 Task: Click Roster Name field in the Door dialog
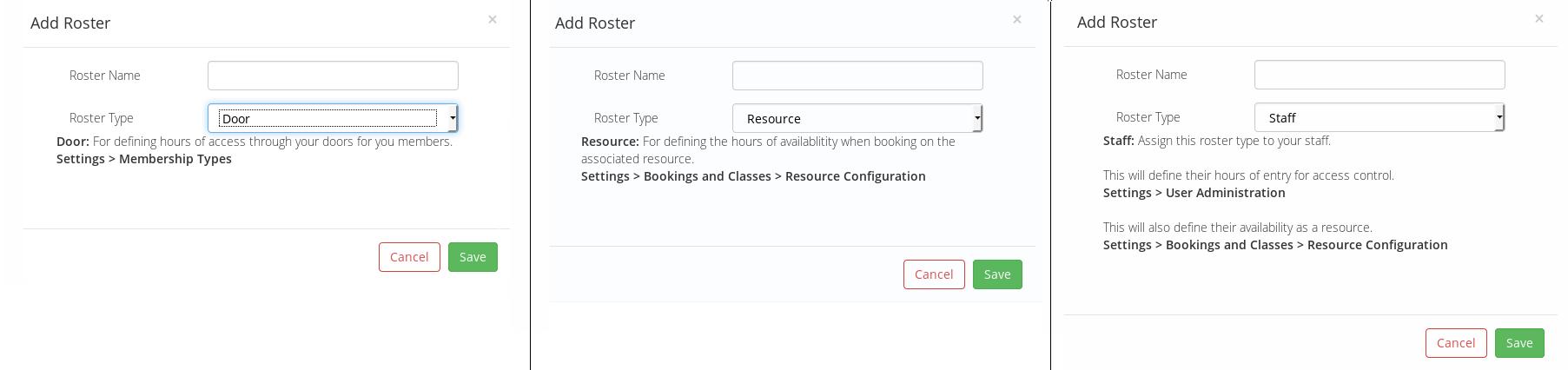tap(333, 76)
